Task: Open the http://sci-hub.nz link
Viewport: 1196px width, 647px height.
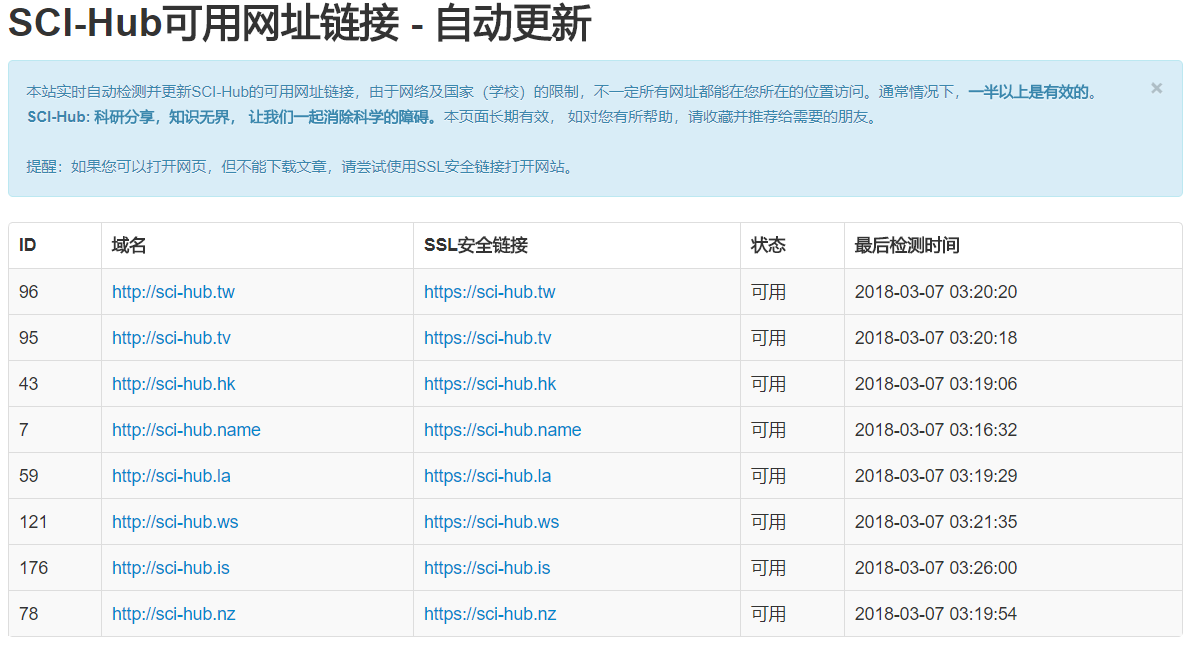Action: 173,613
